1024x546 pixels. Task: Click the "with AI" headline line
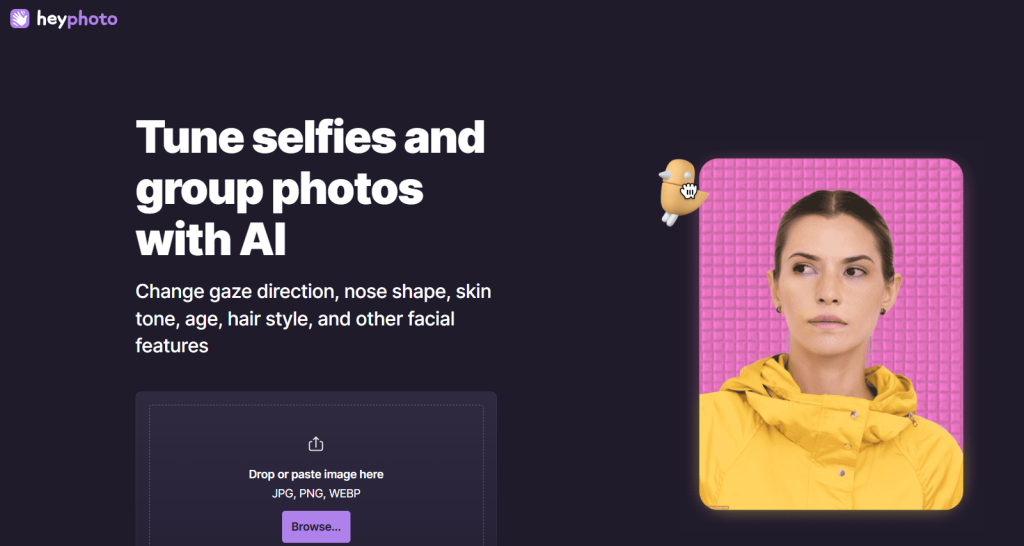[211, 239]
